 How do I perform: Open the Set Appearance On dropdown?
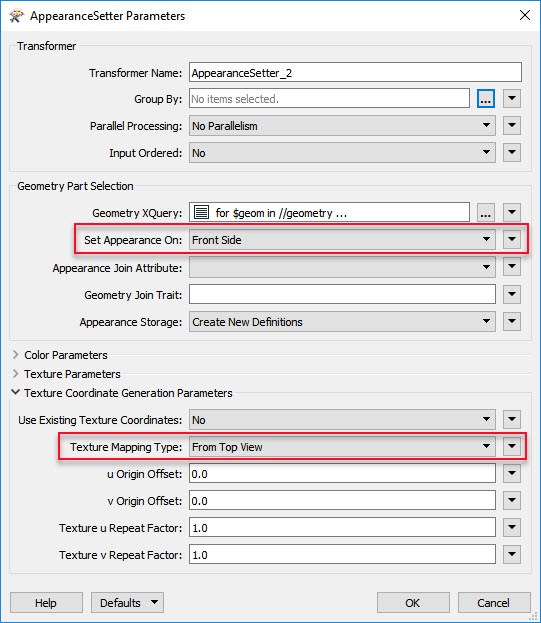342,240
